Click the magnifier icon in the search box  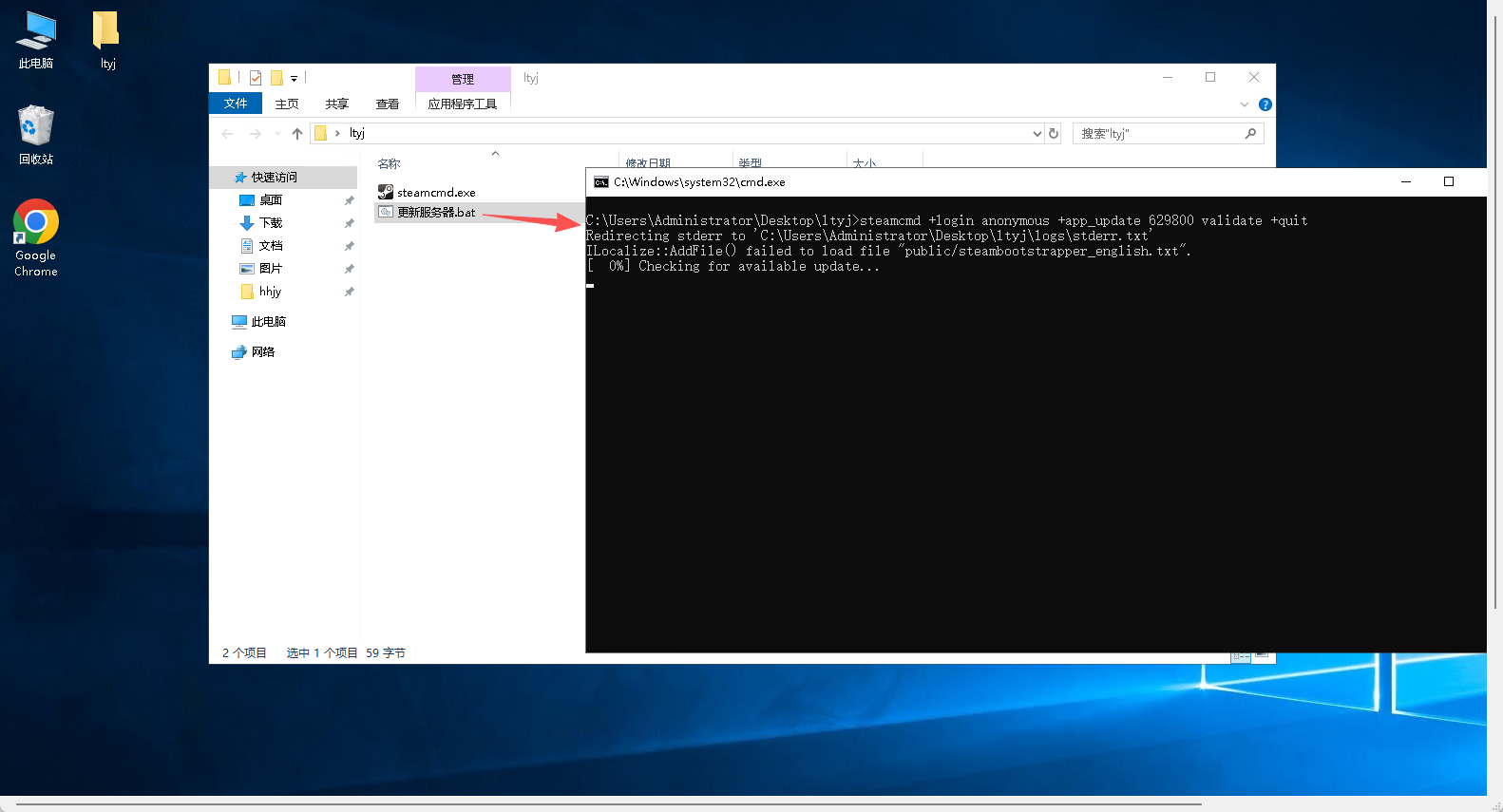pos(1250,134)
